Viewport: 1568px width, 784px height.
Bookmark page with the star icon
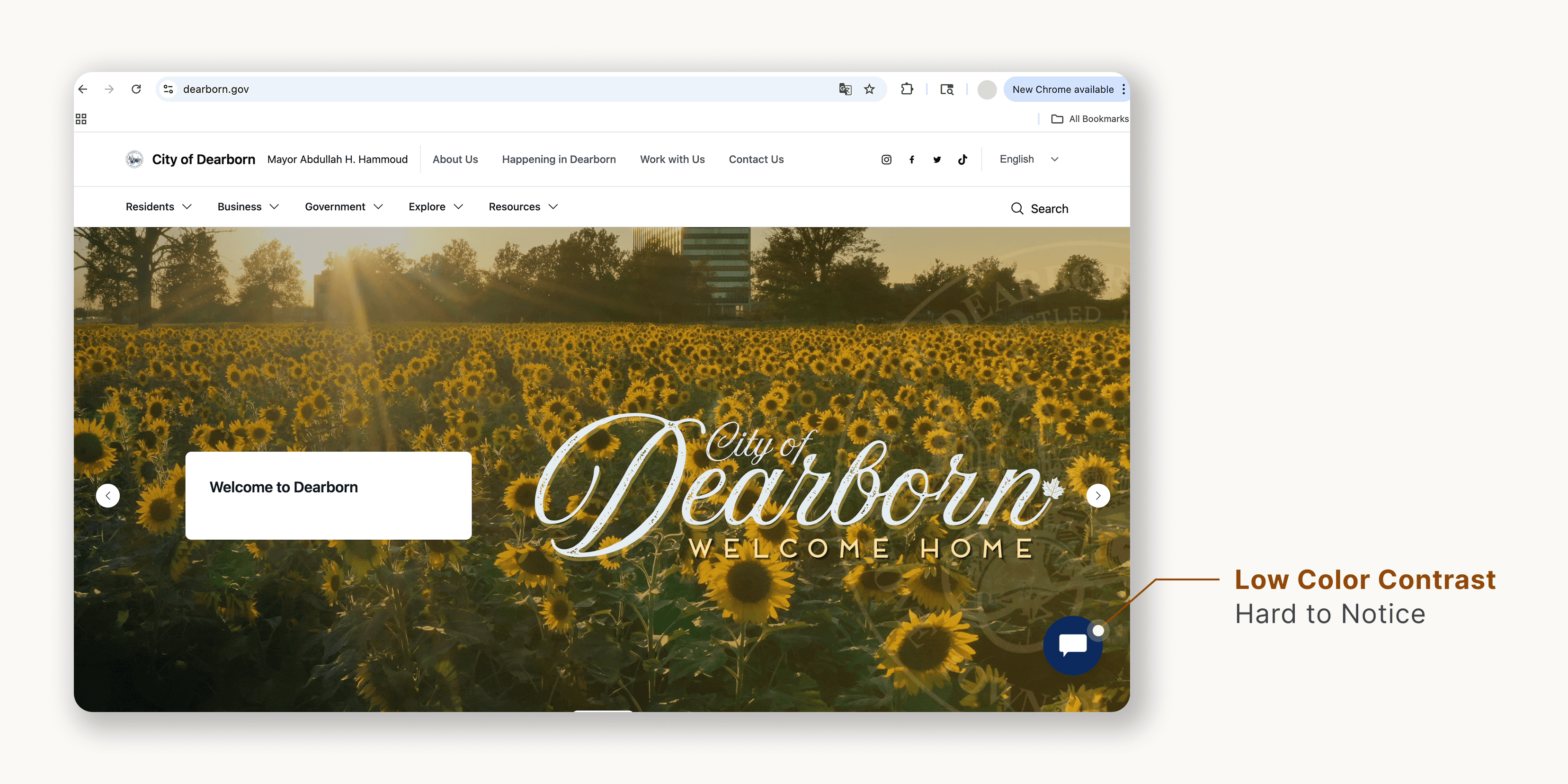tap(869, 89)
